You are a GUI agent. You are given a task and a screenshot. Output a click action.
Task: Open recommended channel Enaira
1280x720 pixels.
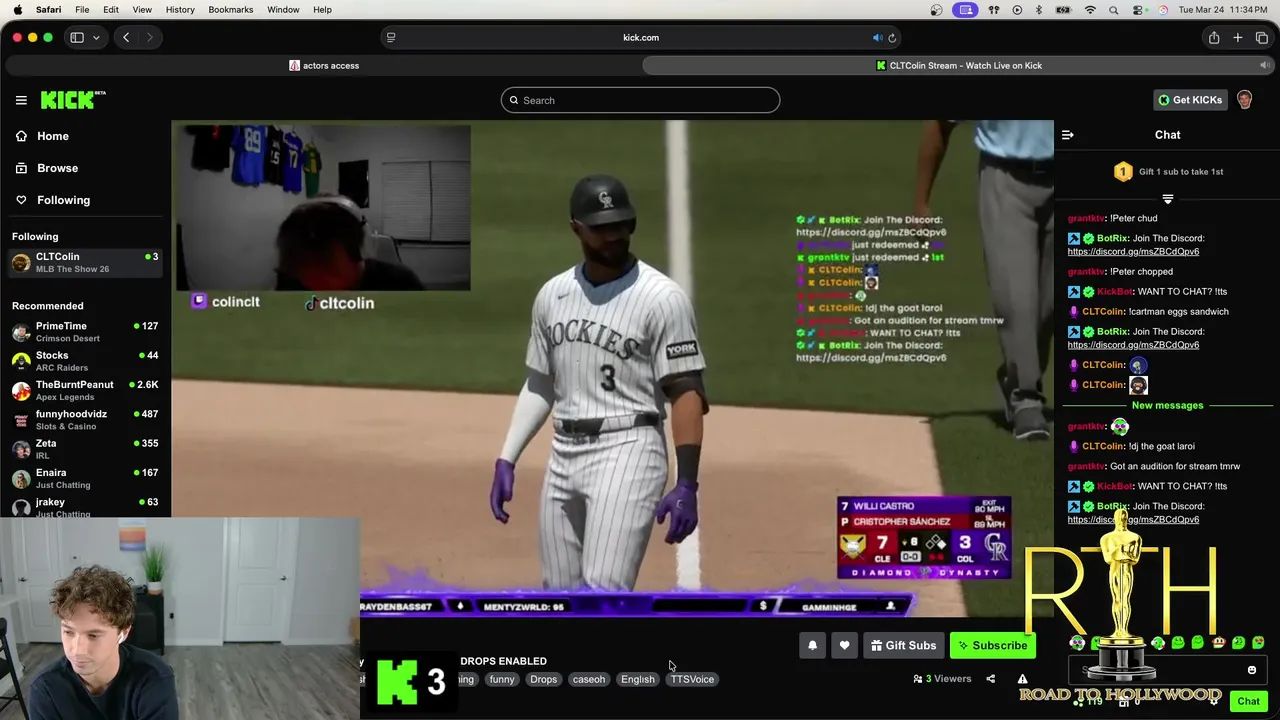[x=85, y=478]
